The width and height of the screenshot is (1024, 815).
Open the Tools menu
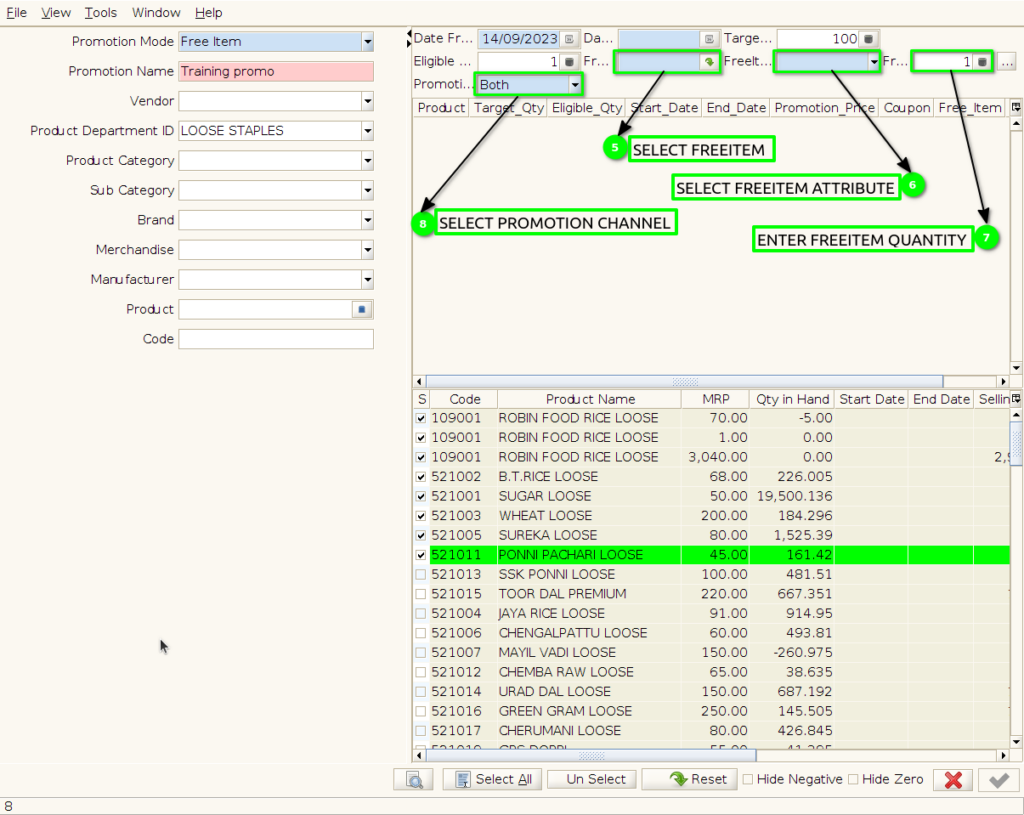(101, 12)
